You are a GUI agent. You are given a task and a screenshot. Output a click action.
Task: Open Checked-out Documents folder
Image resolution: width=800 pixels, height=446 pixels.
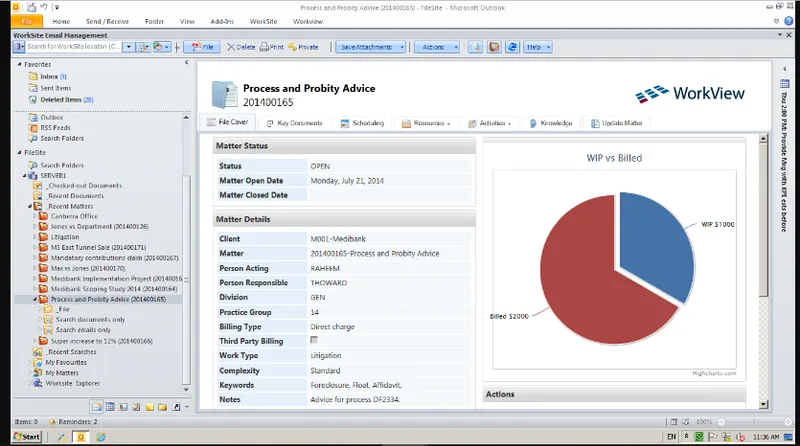point(78,186)
